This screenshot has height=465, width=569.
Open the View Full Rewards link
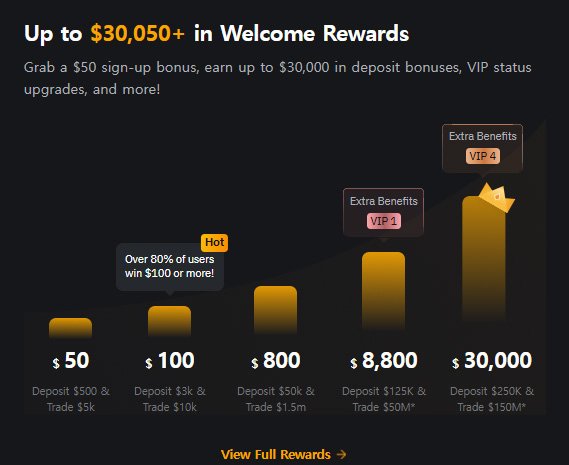pos(283,454)
